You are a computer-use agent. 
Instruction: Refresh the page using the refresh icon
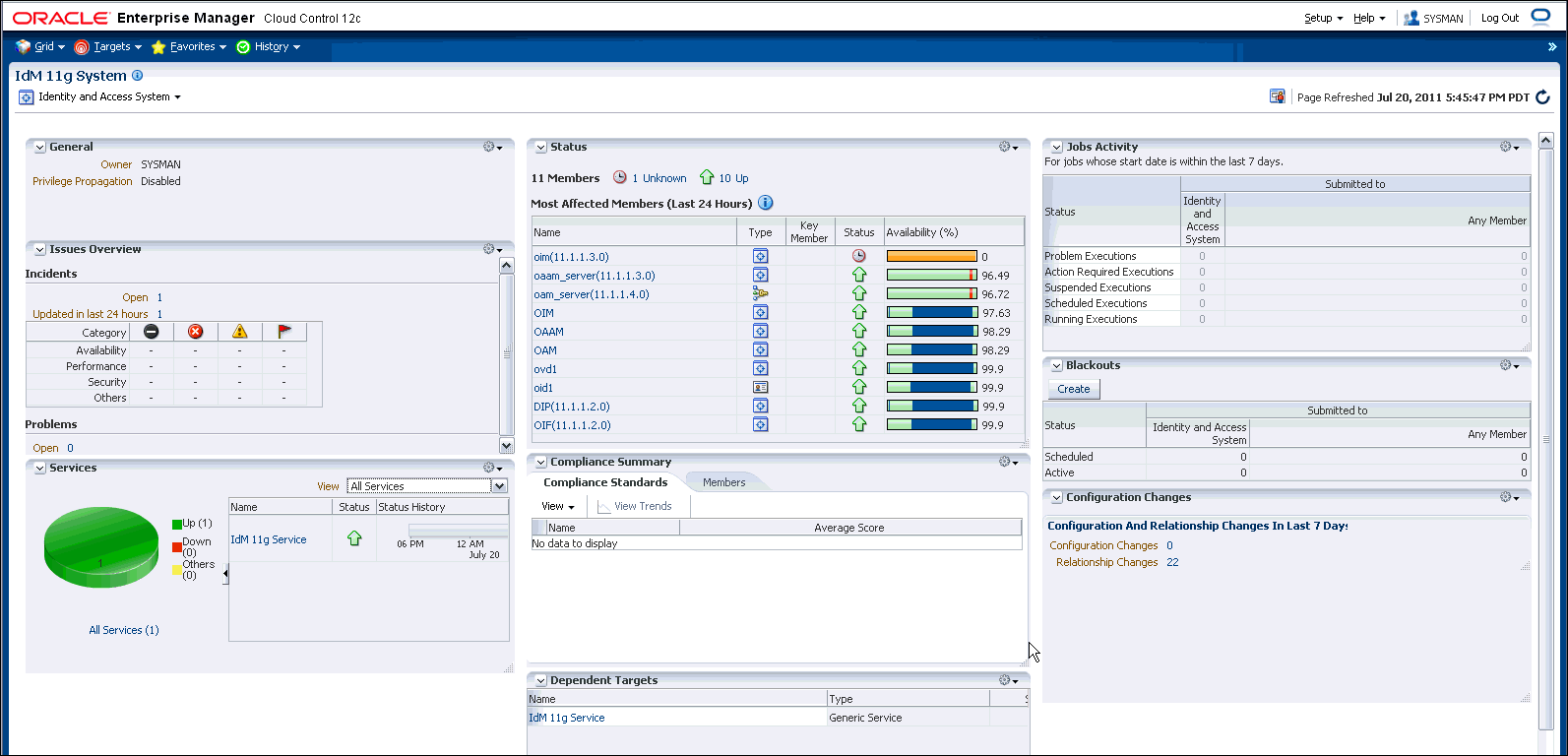[x=1542, y=96]
